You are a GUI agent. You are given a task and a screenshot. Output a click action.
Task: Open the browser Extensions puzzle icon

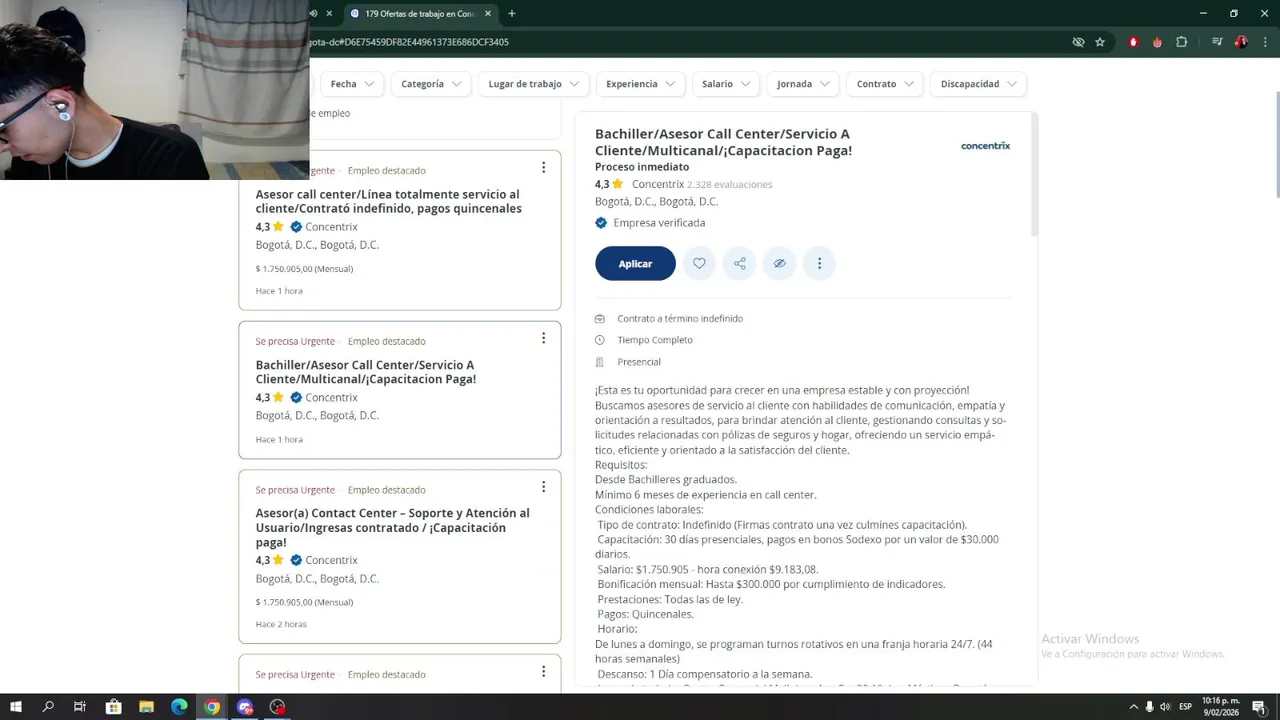click(1181, 42)
